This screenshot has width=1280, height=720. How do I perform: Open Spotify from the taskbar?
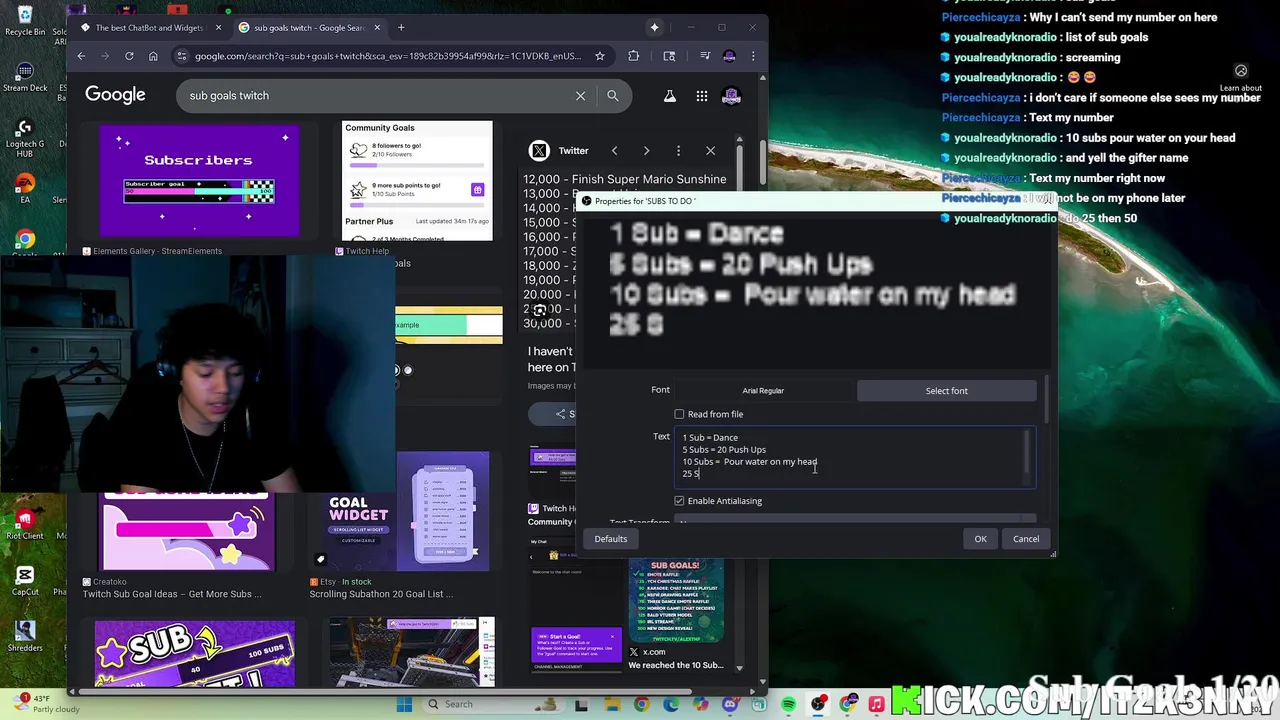(789, 704)
